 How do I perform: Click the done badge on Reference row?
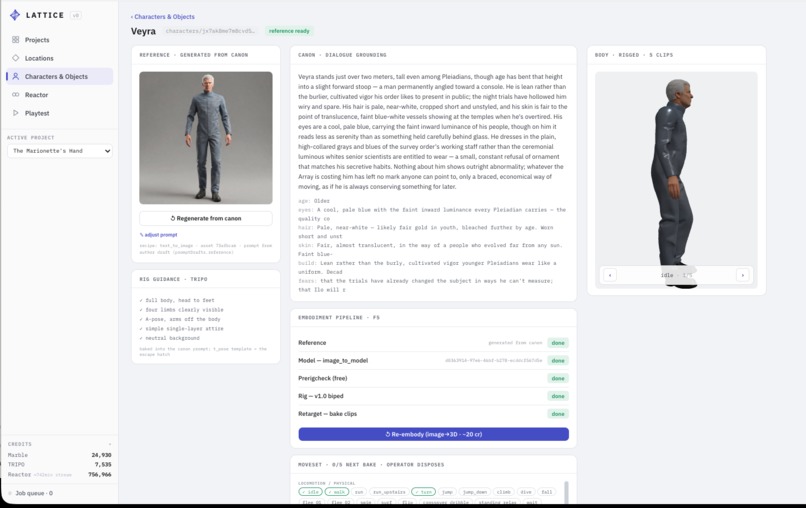pyautogui.click(x=558, y=343)
